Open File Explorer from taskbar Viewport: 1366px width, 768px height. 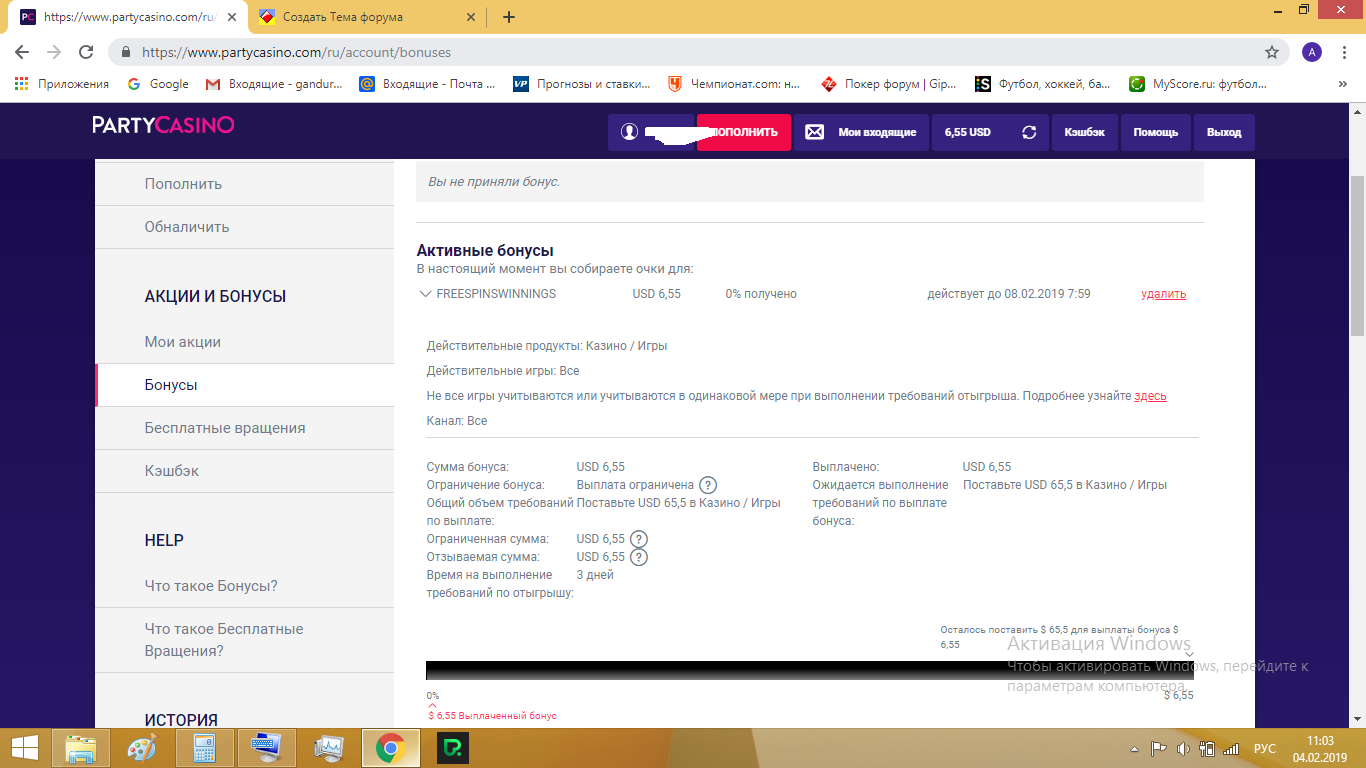81,748
